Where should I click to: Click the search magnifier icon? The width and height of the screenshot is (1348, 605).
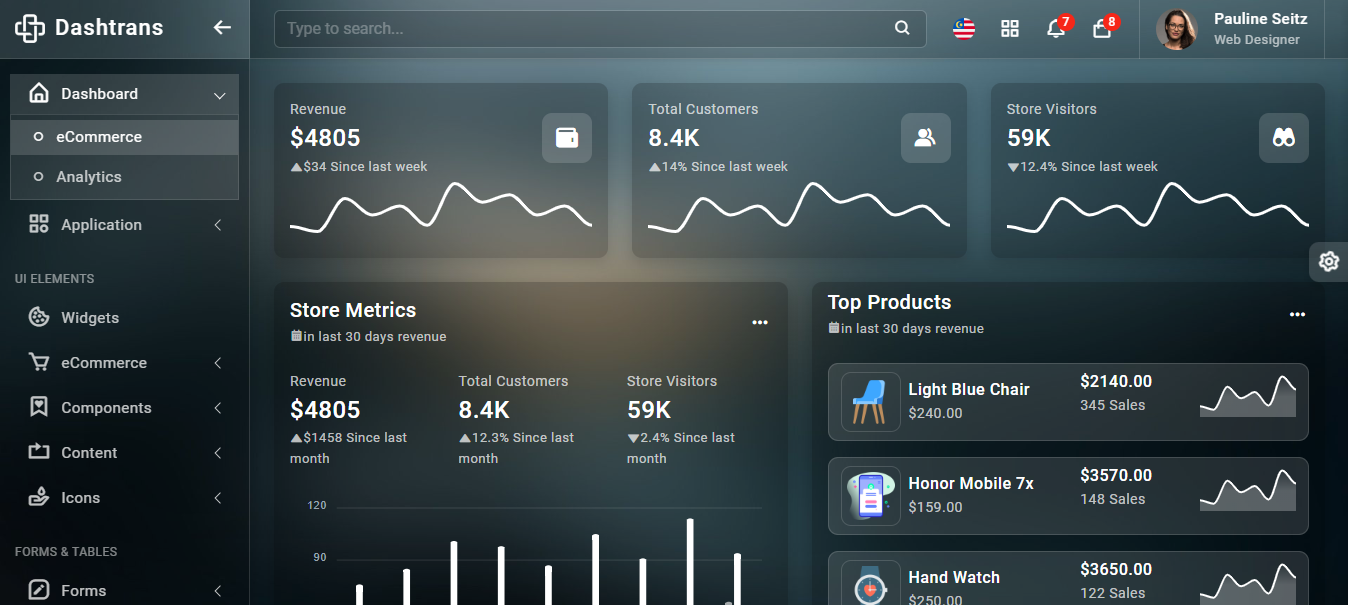click(x=902, y=28)
